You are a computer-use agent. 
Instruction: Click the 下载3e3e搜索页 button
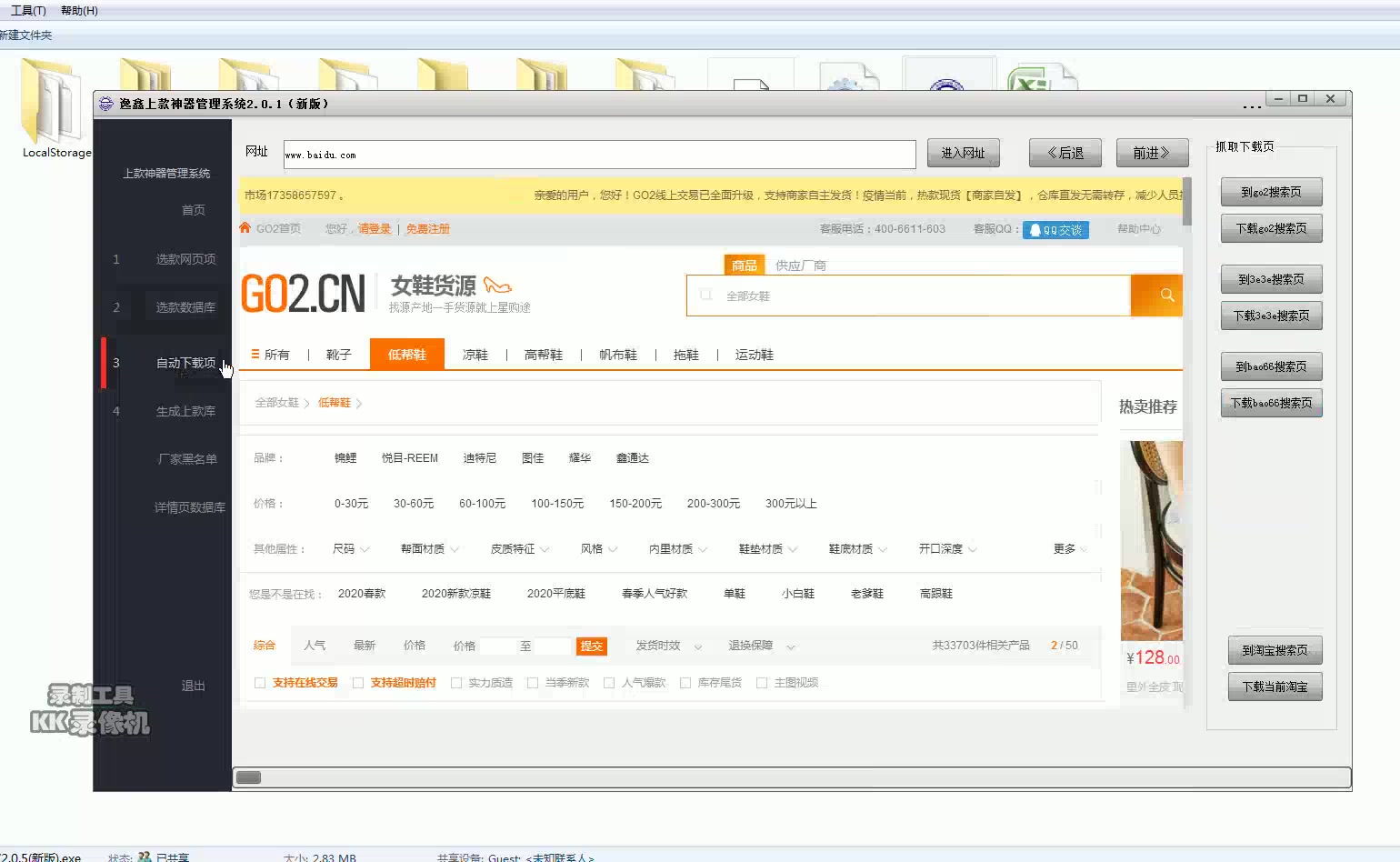[1271, 316]
